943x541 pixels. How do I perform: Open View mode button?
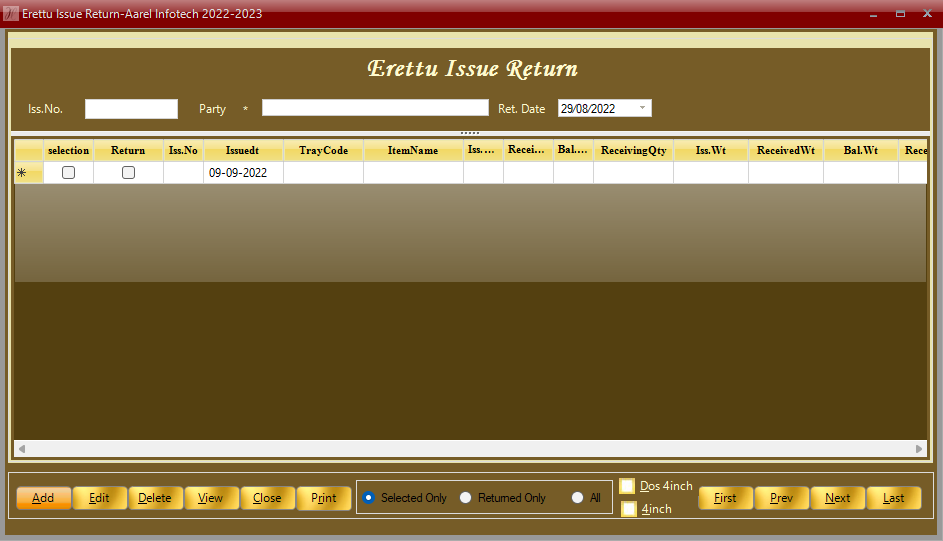click(x=211, y=498)
